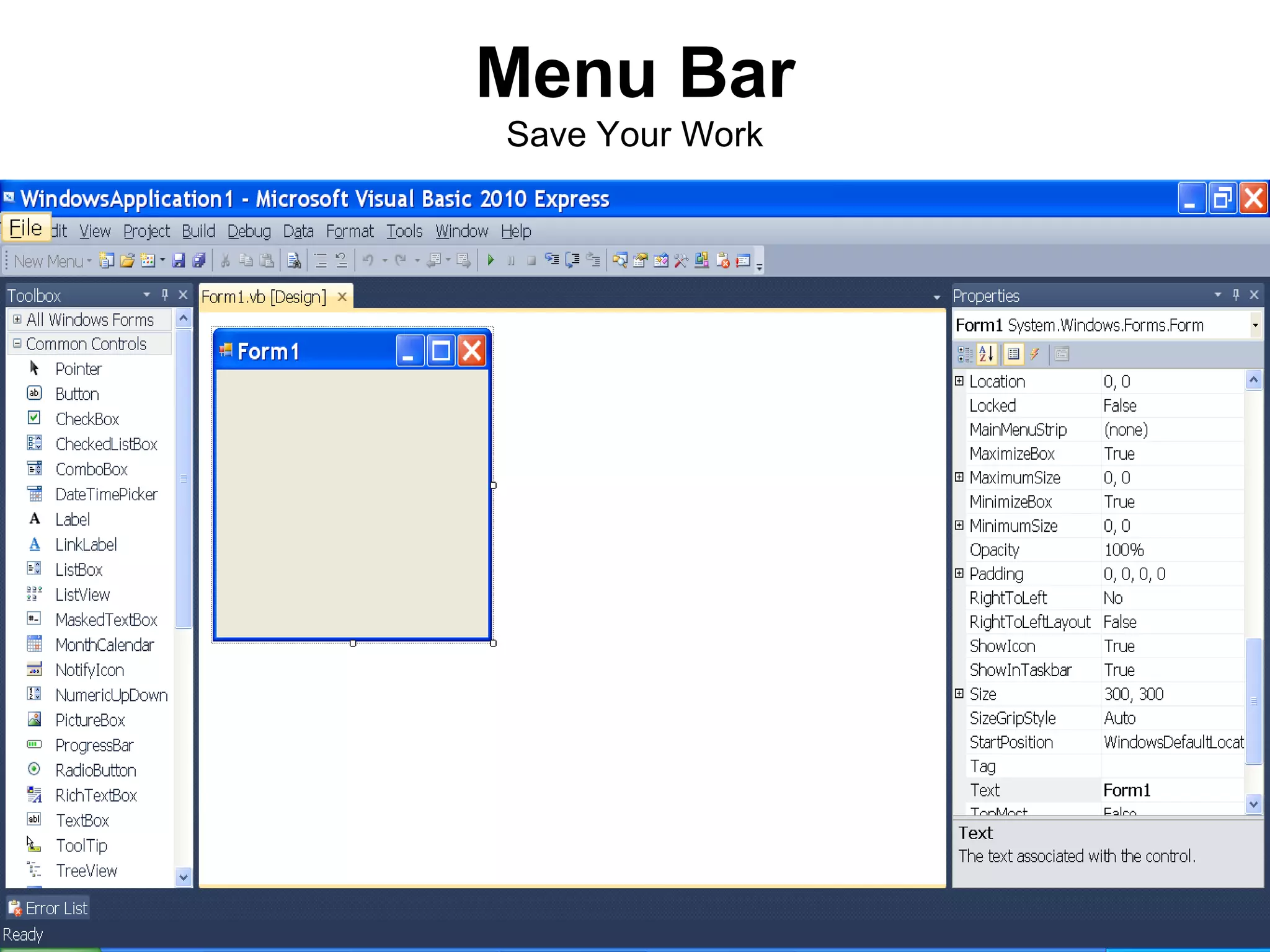Select the Button control in Toolbox
The height and width of the screenshot is (952, 1270).
pos(77,394)
